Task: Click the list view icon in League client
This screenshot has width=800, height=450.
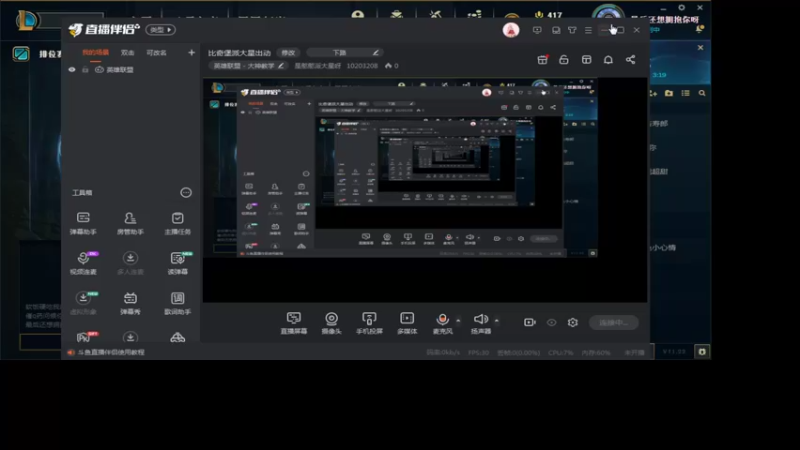Action: (x=685, y=93)
